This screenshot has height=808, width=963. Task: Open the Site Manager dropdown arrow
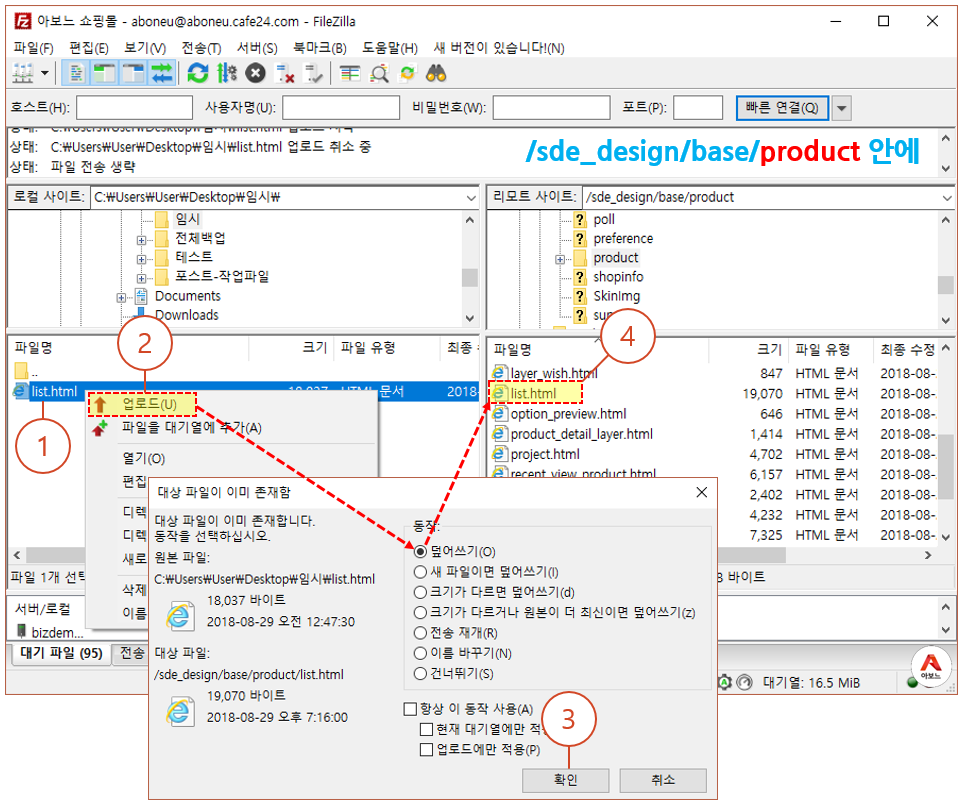(44, 74)
